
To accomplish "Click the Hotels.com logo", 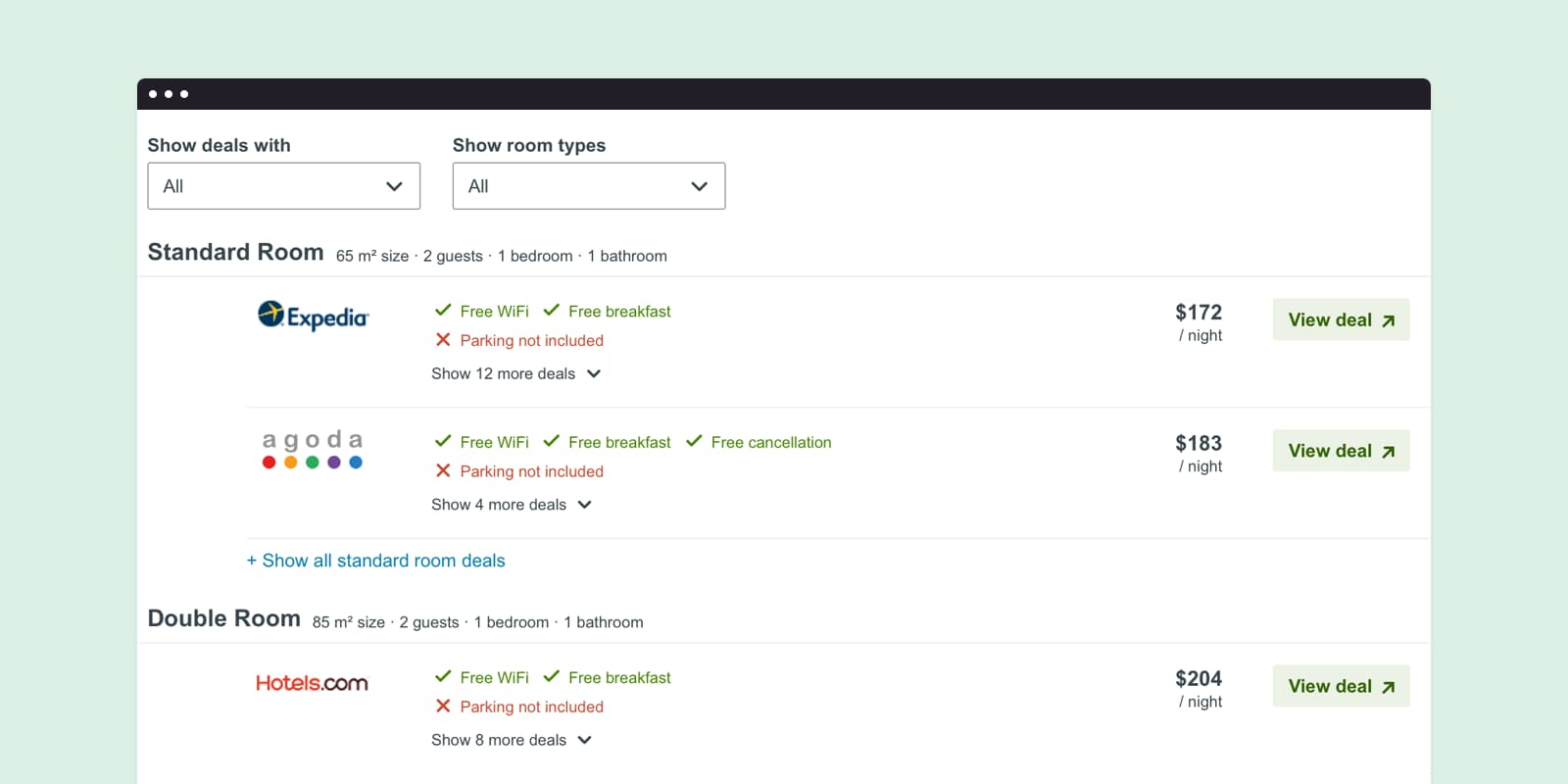I will point(312,683).
